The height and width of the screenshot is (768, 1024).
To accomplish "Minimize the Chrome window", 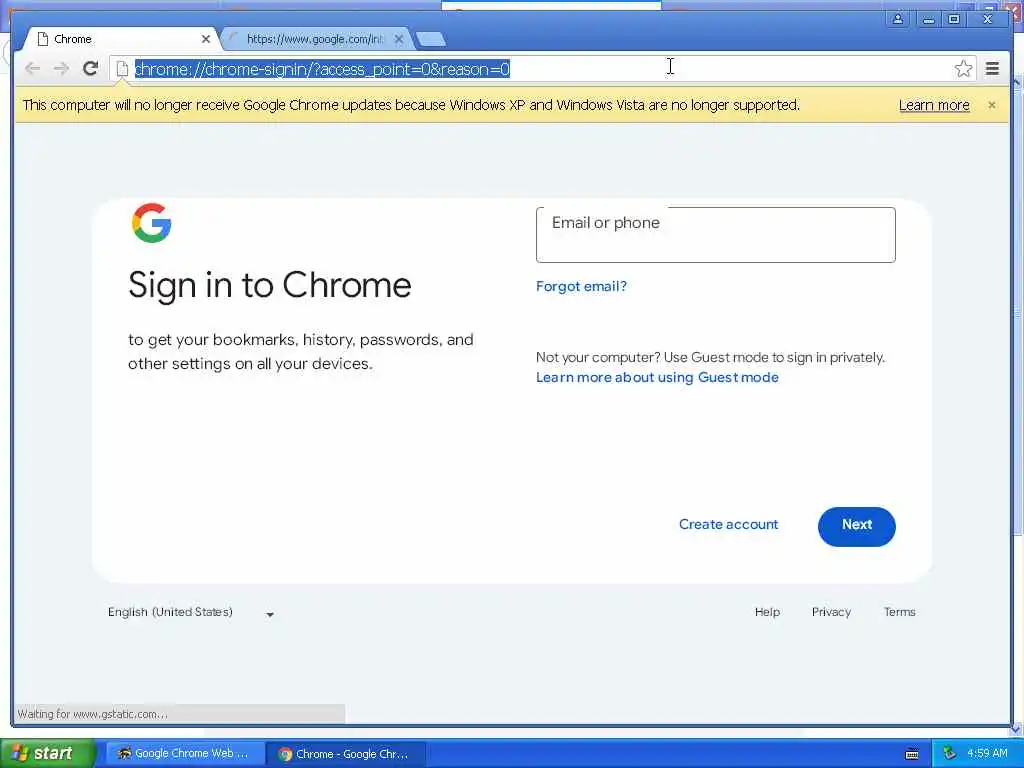I will click(x=927, y=19).
